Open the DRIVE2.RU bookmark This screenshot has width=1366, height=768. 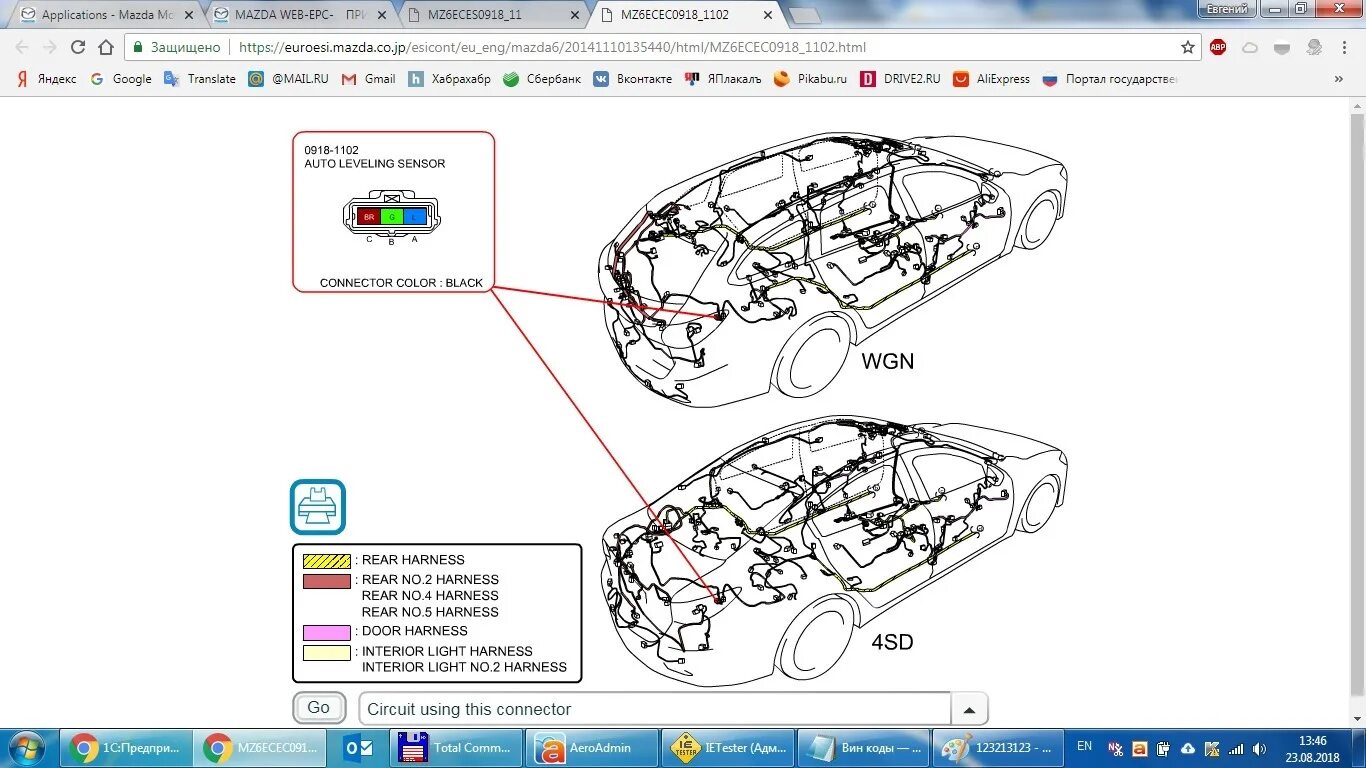coord(900,79)
